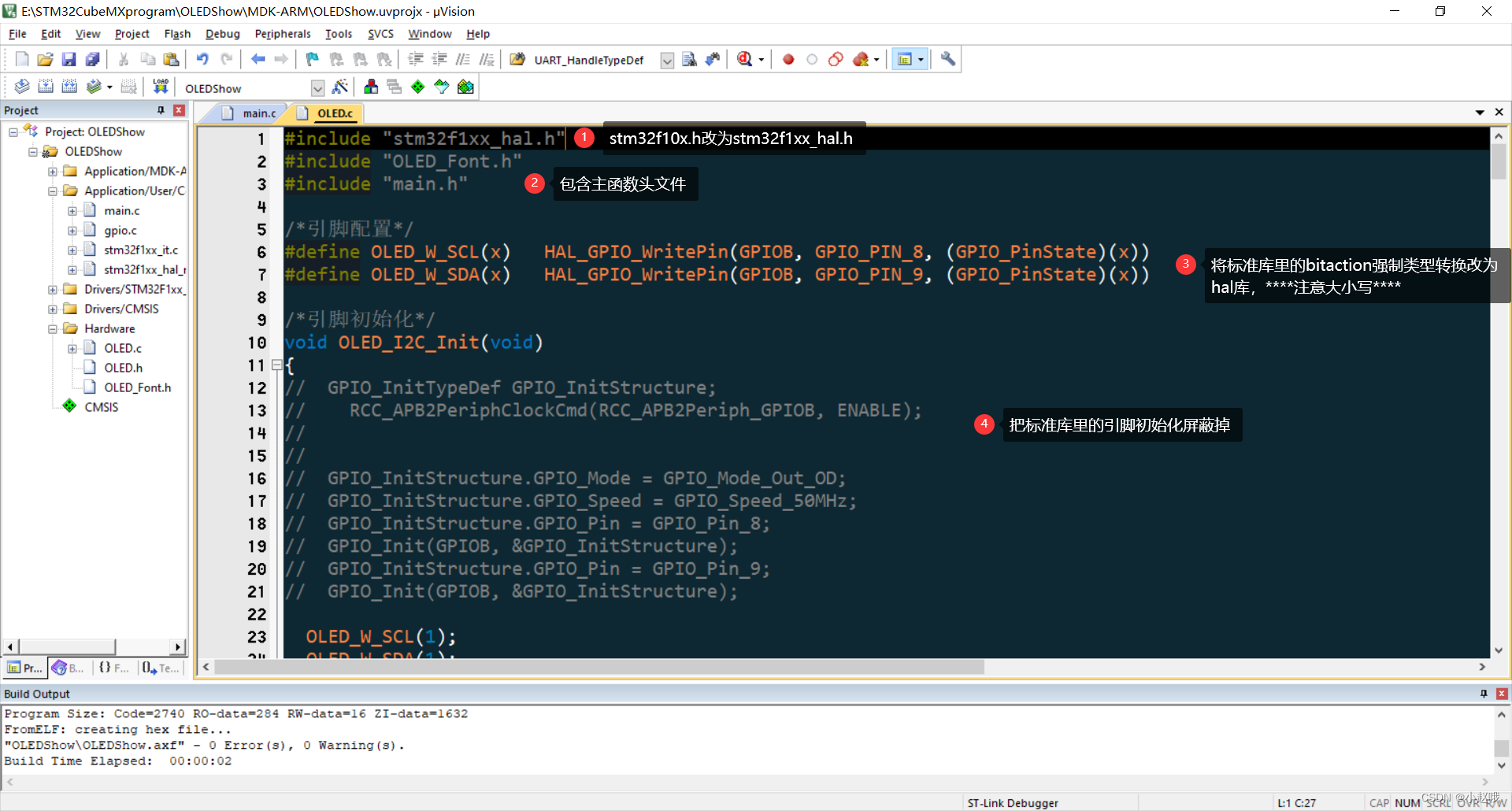Click the Find in Files icon
This screenshot has width=1512, height=811.
[x=689, y=59]
